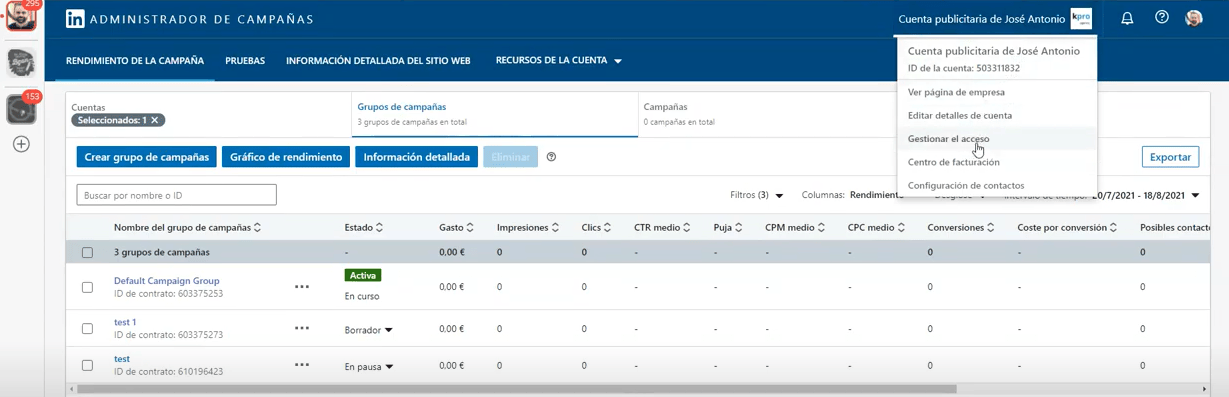Image resolution: width=1229 pixels, height=397 pixels.
Task: Select the Cuentas panel tab
Action: click(x=207, y=114)
